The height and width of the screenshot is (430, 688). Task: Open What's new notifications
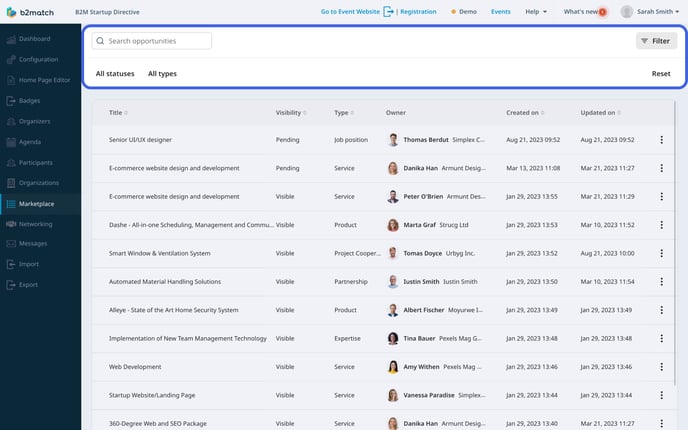pyautogui.click(x=585, y=12)
